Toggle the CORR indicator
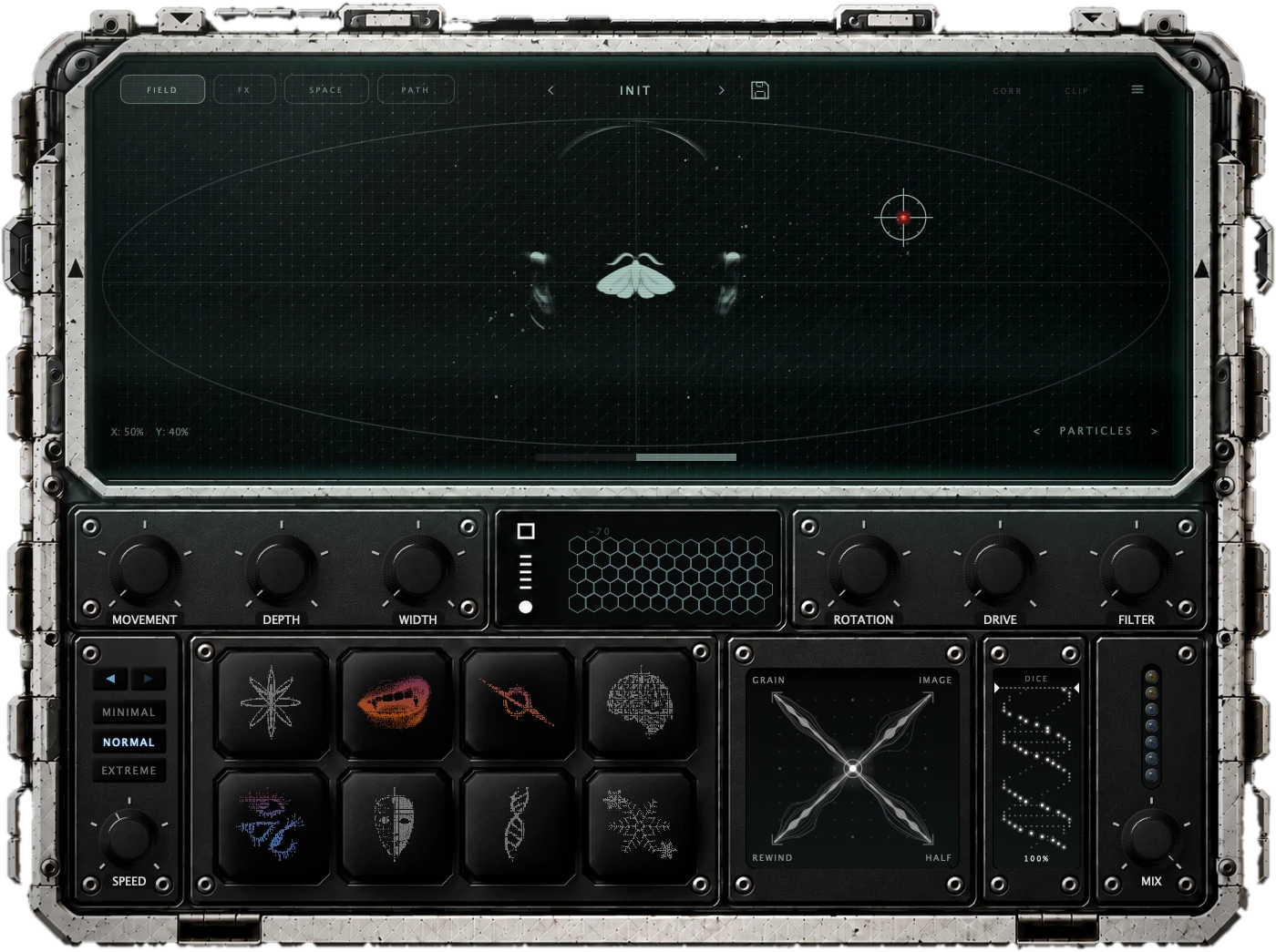The width and height of the screenshot is (1276, 952). coord(1007,91)
